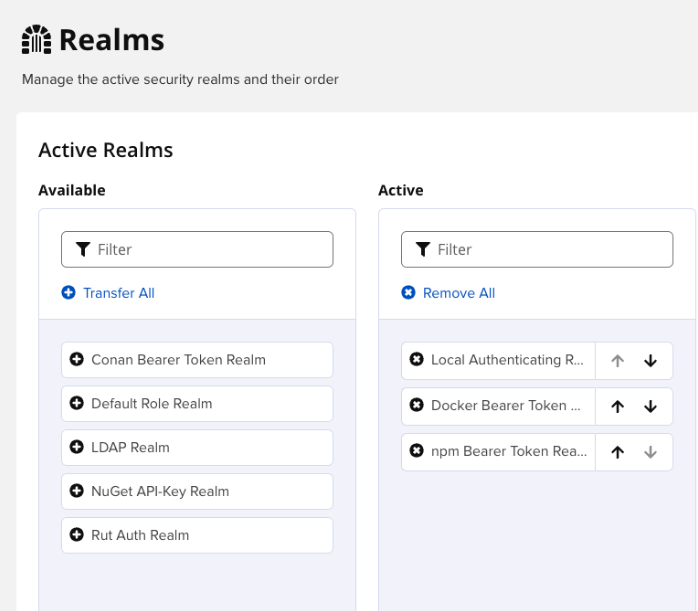Add Default Role Realm via plus icon
Image resolution: width=698 pixels, height=611 pixels.
tap(77, 404)
